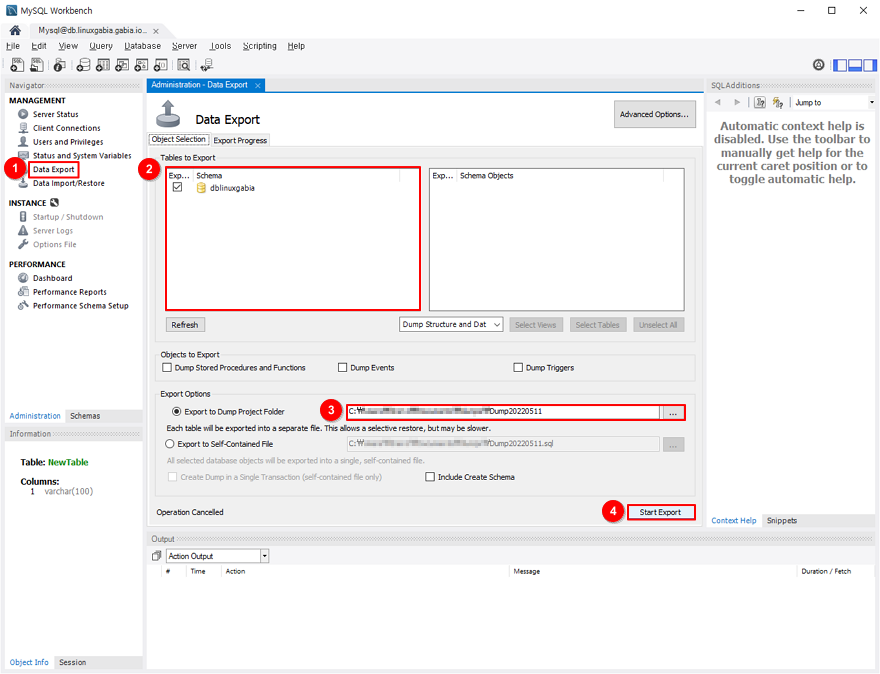The image size is (880, 674).
Task: Click create new view toolbar icon
Action: [122, 65]
